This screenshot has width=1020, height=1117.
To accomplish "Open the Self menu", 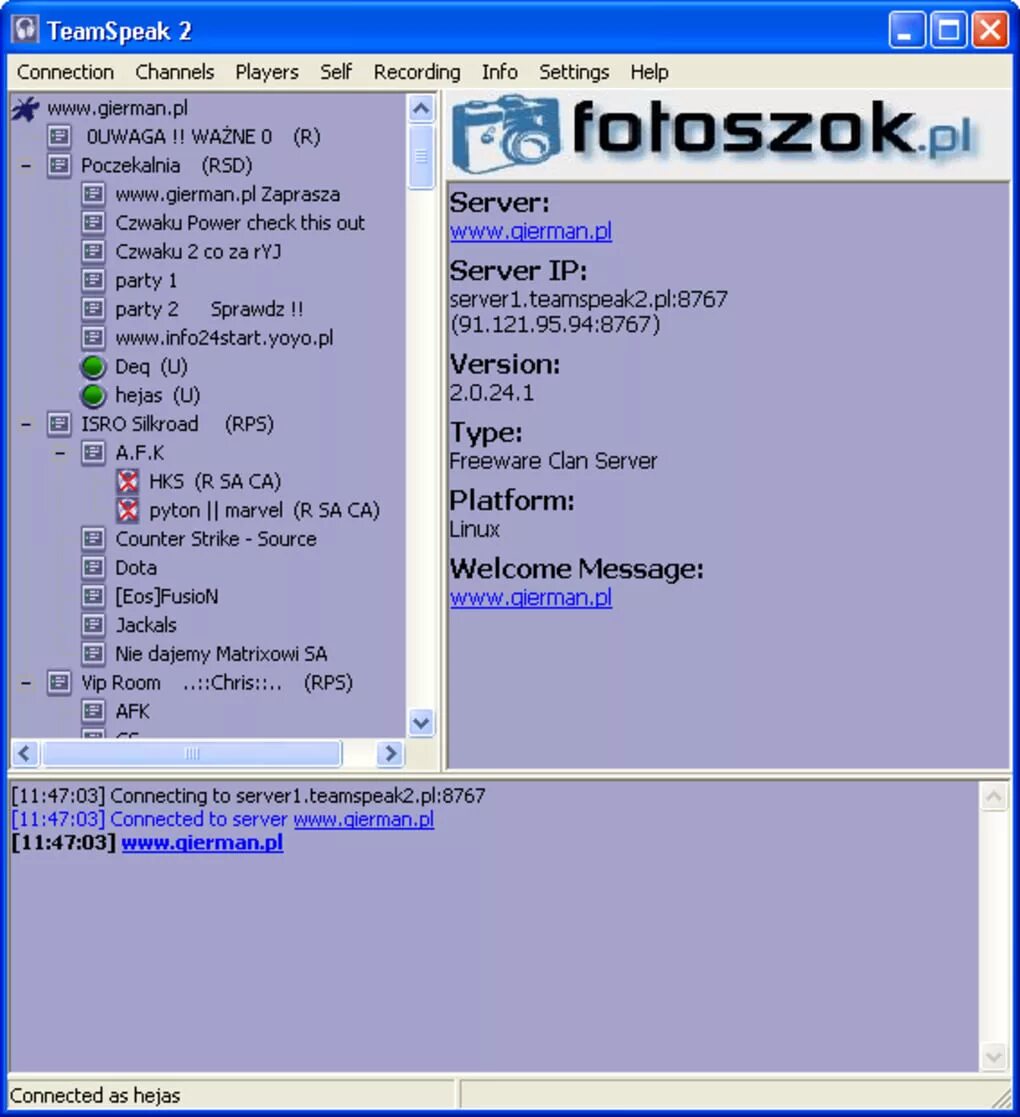I will point(335,72).
